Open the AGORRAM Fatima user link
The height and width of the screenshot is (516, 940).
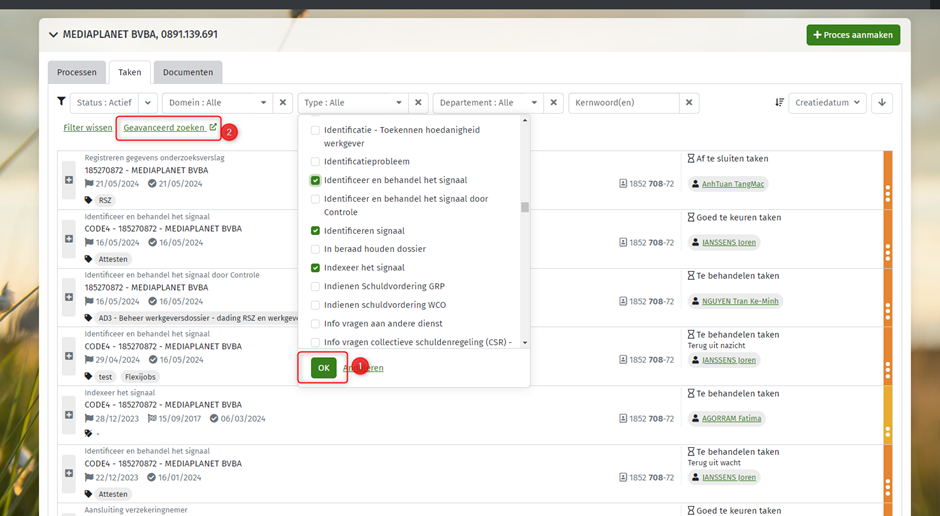[x=731, y=419]
